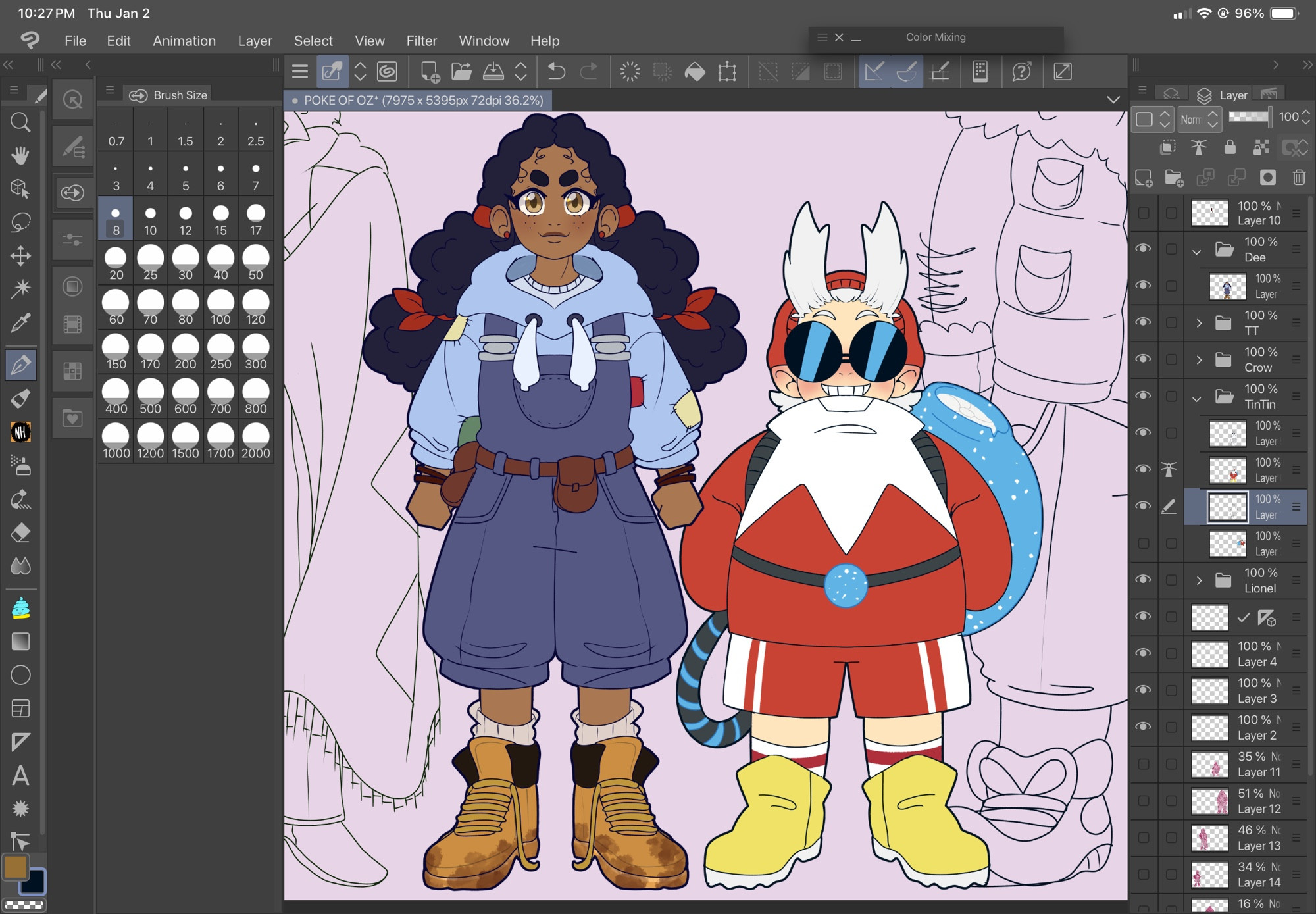This screenshot has height=914, width=1316.
Task: Create a new layer folder
Action: pos(1174,178)
